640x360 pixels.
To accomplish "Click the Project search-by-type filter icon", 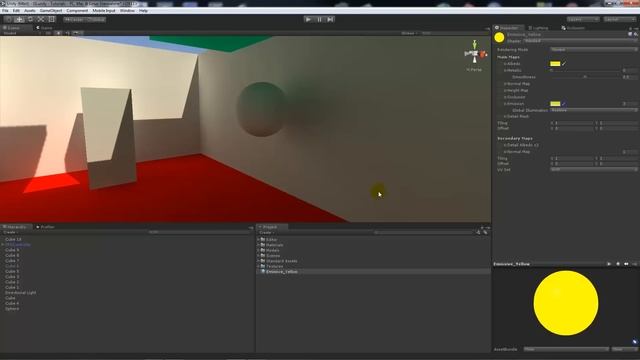I will 478,232.
